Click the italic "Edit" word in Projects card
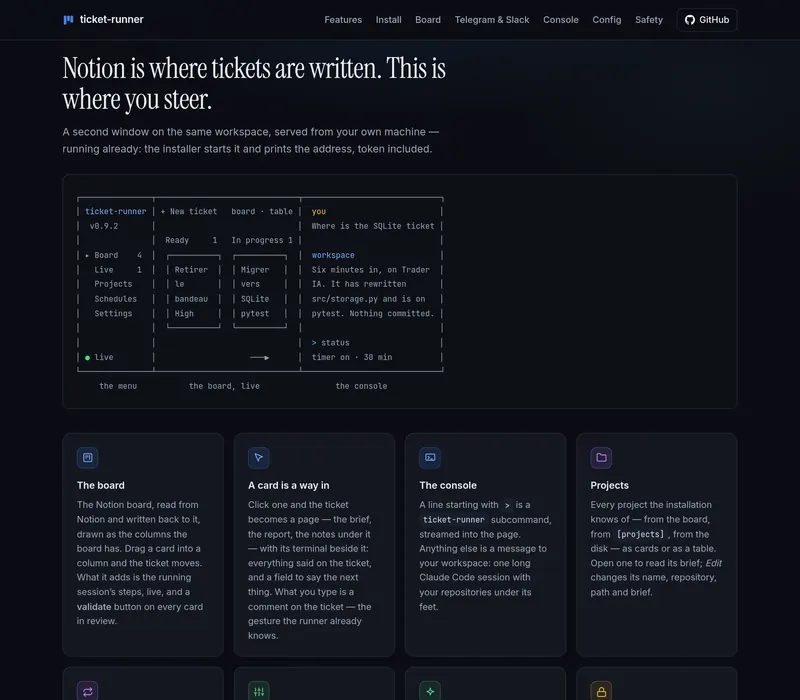800x700 pixels. pyautogui.click(x=714, y=563)
